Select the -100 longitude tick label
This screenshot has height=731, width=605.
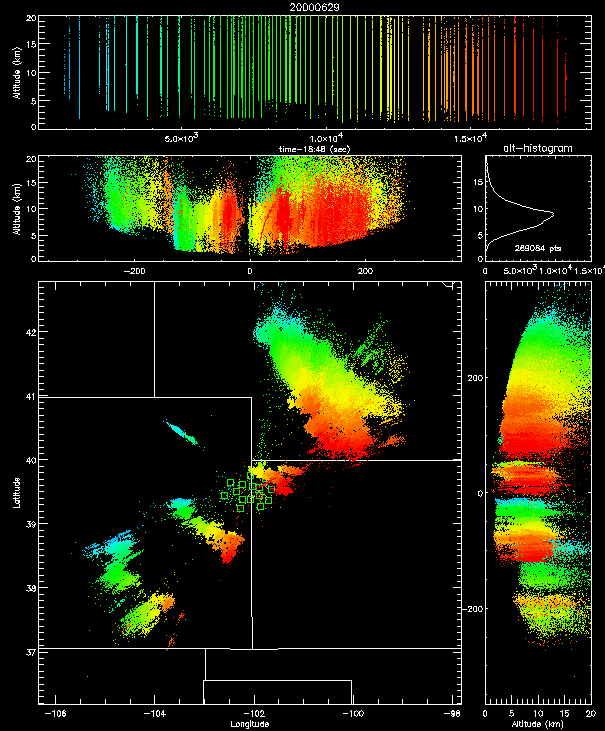pos(353,714)
